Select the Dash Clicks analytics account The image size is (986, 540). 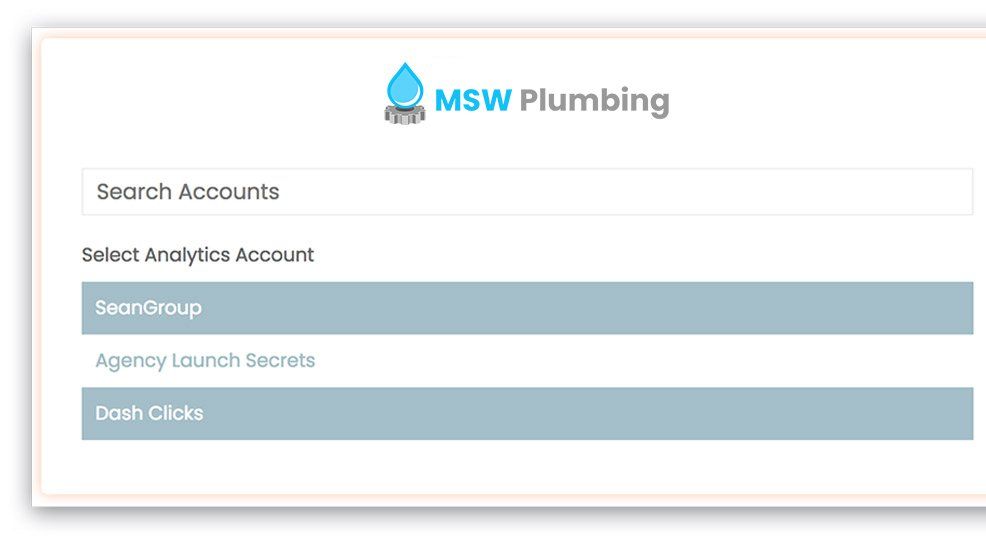pyautogui.click(x=527, y=413)
